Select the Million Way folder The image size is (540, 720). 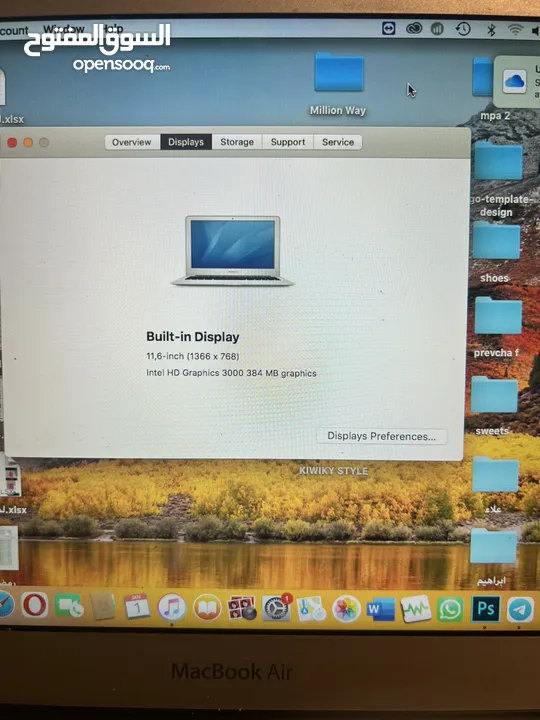pos(339,72)
